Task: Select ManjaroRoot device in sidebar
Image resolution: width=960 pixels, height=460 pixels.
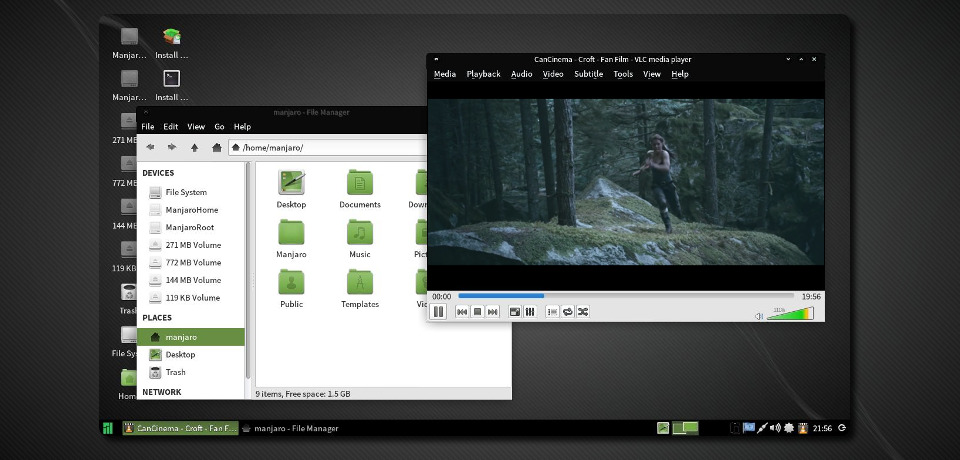Action: [x=190, y=227]
